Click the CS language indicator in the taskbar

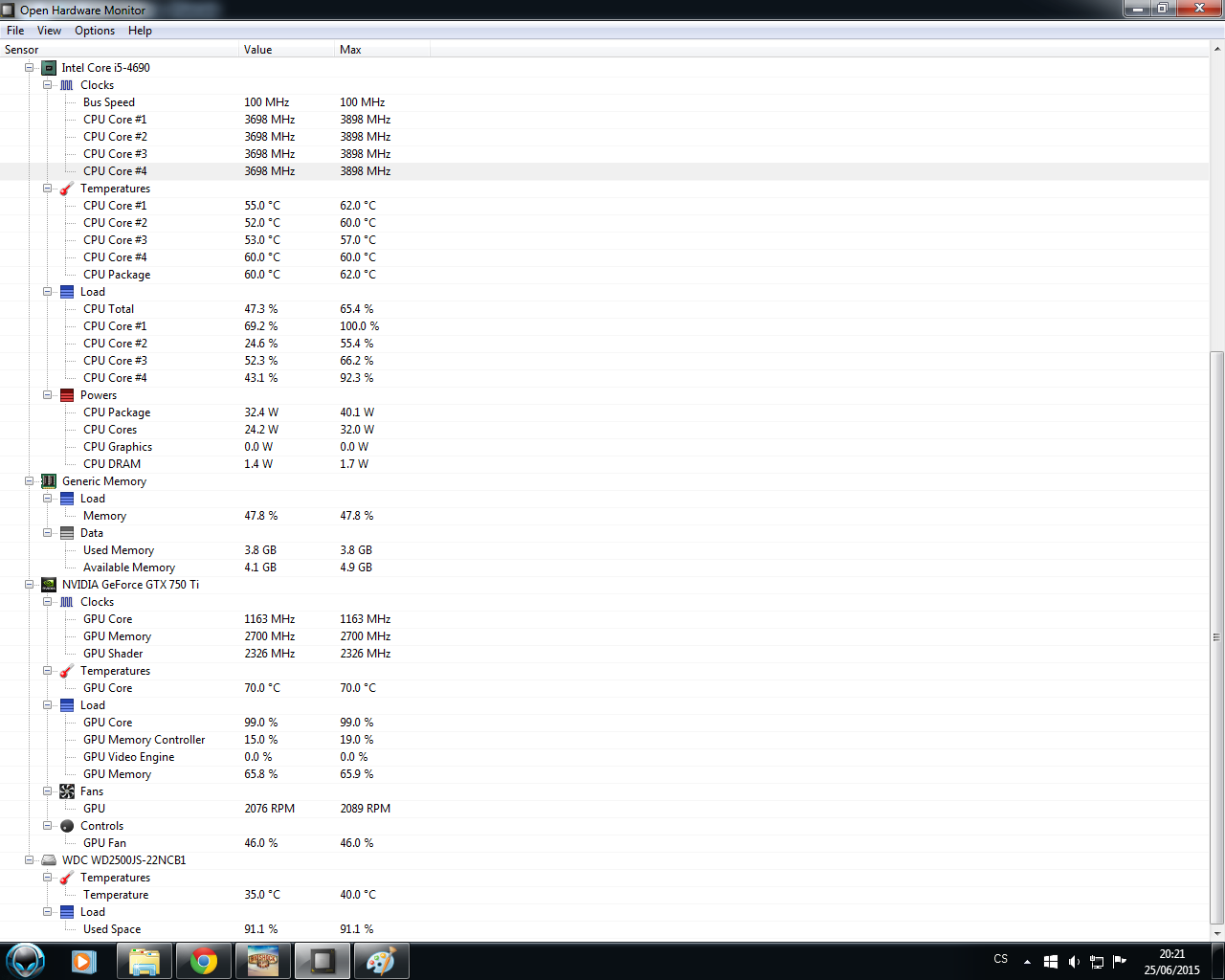point(1001,959)
